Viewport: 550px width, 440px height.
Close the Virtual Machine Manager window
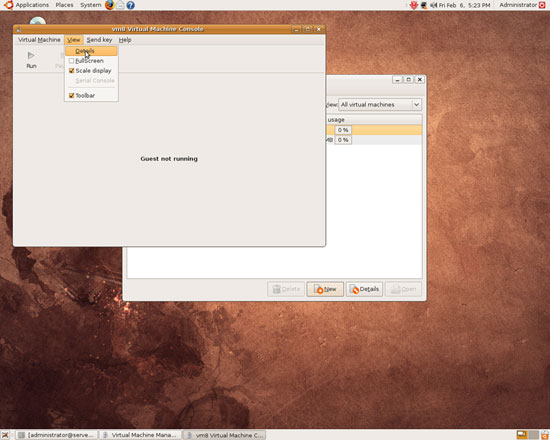click(x=420, y=80)
